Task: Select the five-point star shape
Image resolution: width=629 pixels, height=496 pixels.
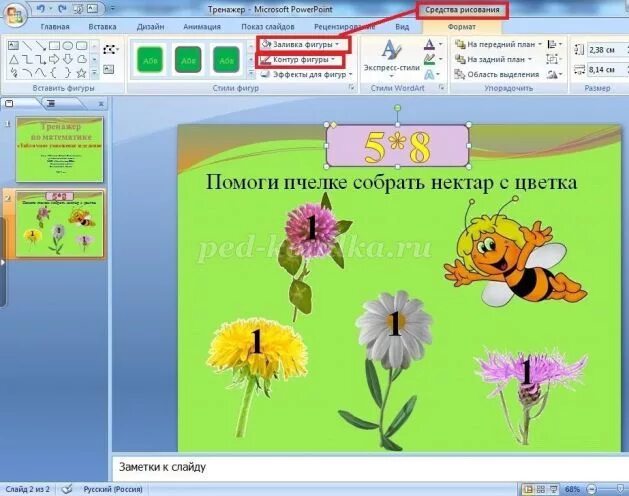Action: point(81,73)
